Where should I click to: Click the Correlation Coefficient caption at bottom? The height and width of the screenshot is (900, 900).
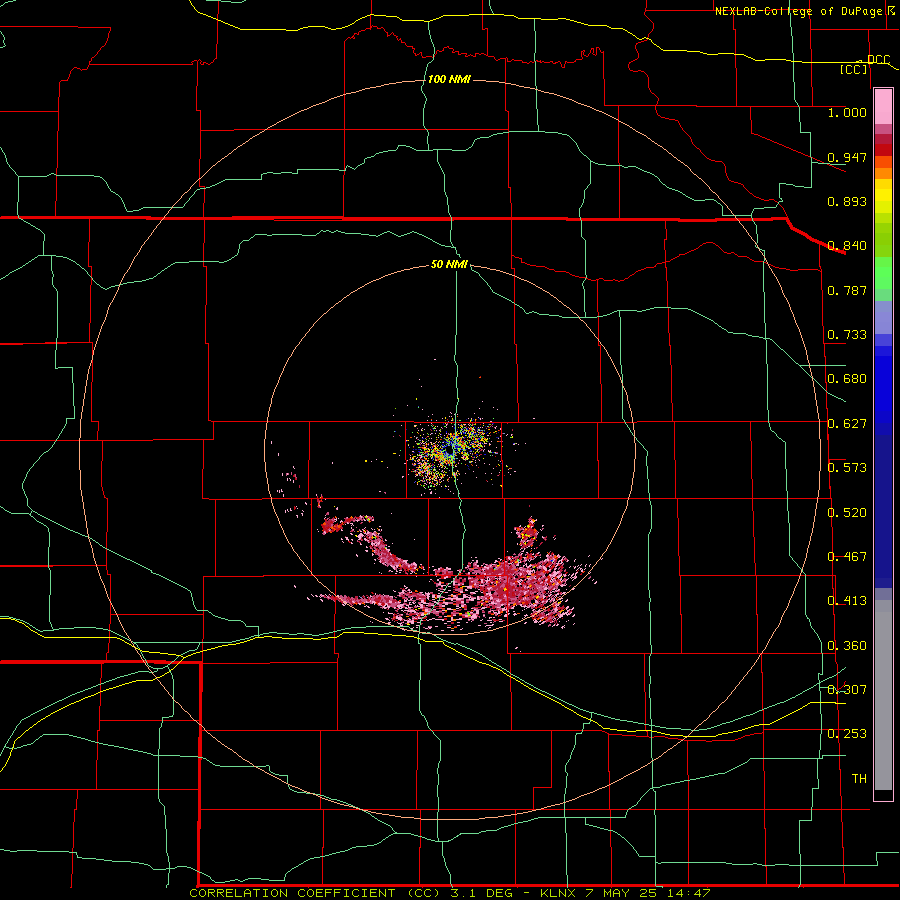tap(449, 893)
